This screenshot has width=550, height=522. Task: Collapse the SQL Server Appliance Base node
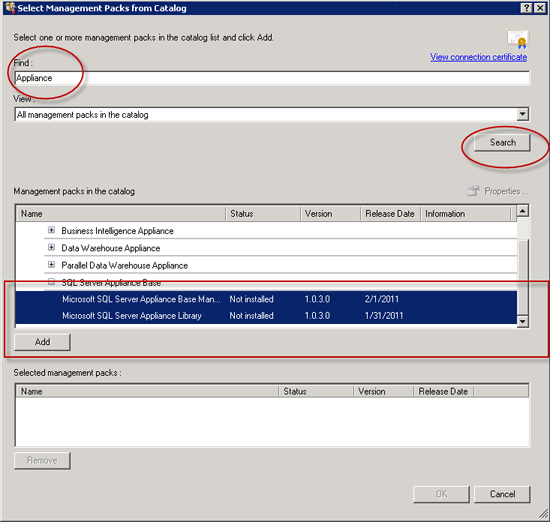coord(51,282)
